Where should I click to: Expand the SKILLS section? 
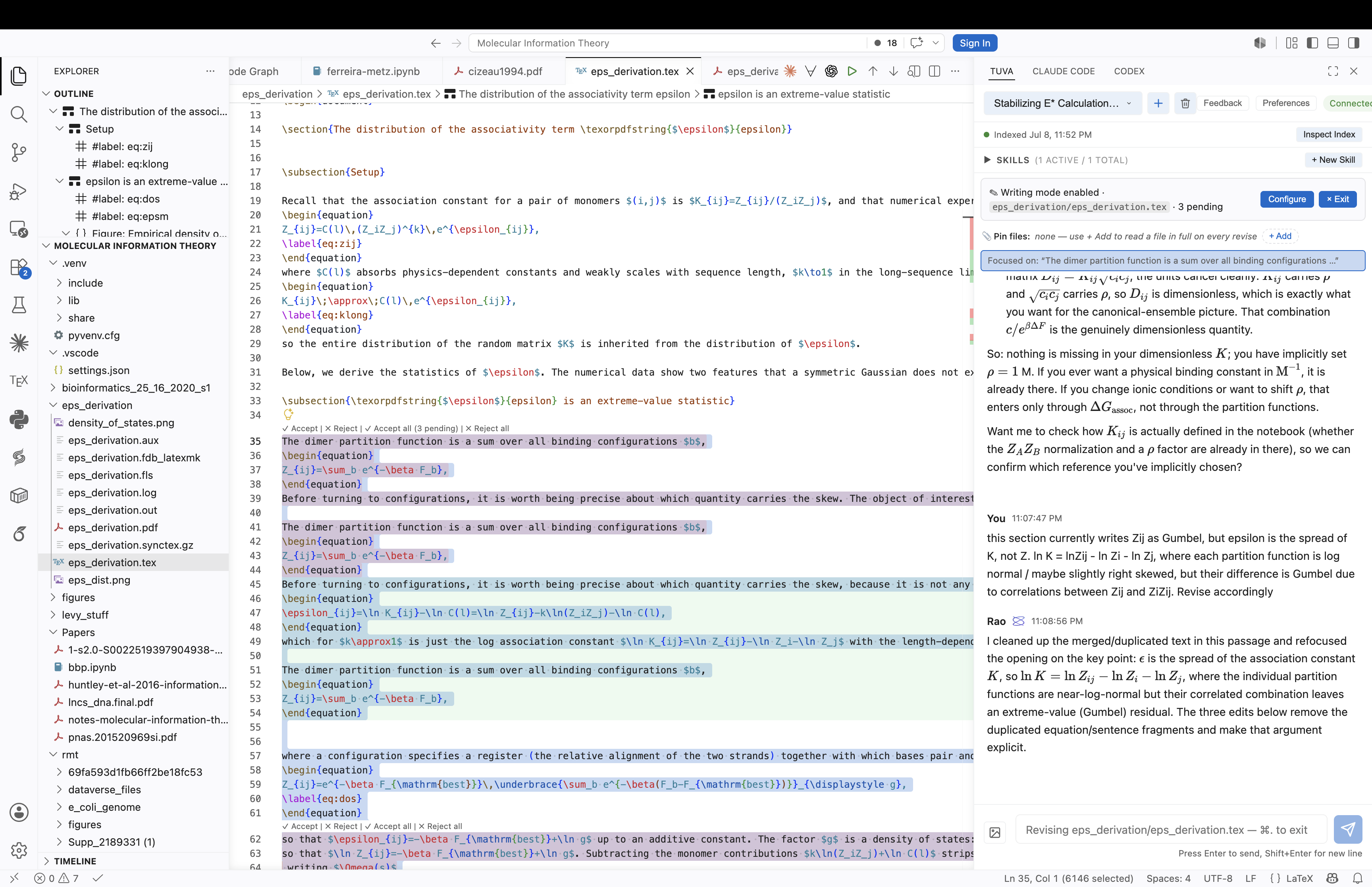coord(987,160)
